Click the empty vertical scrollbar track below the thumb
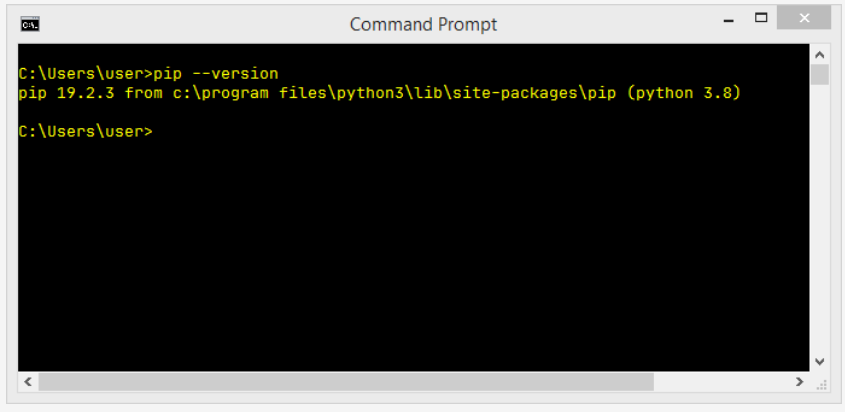Viewport: 845px width, 412px height. click(820, 220)
